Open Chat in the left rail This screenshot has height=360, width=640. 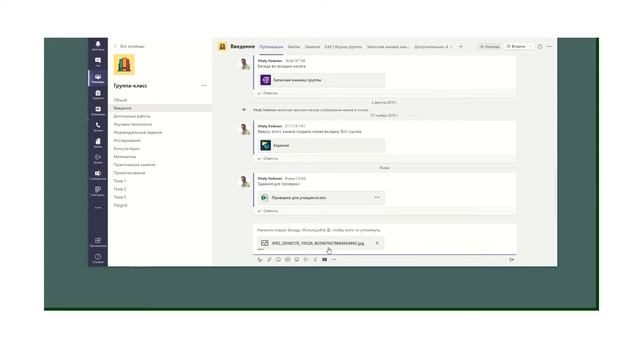click(98, 62)
